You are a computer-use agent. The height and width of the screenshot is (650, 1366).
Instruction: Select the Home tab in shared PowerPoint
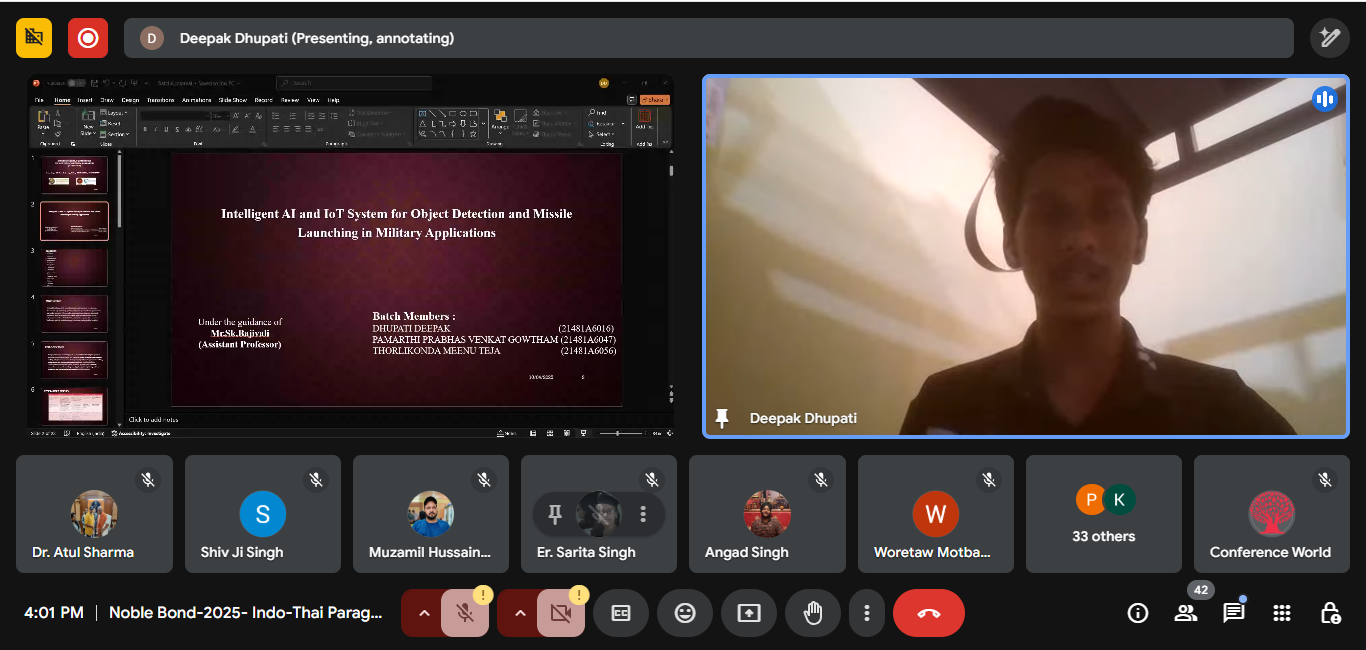[x=60, y=99]
